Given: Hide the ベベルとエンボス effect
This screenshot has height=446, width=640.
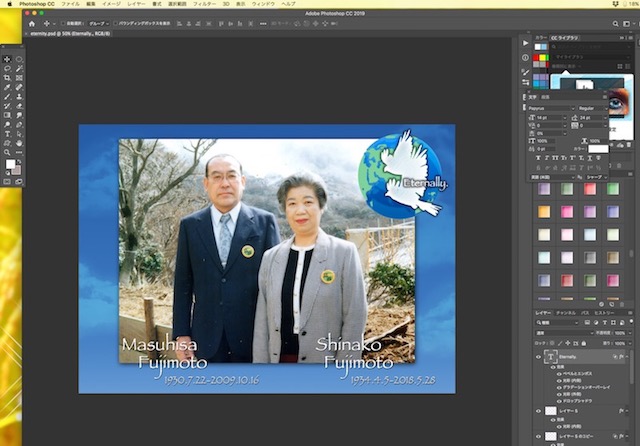Looking at the screenshot, I should 559,374.
